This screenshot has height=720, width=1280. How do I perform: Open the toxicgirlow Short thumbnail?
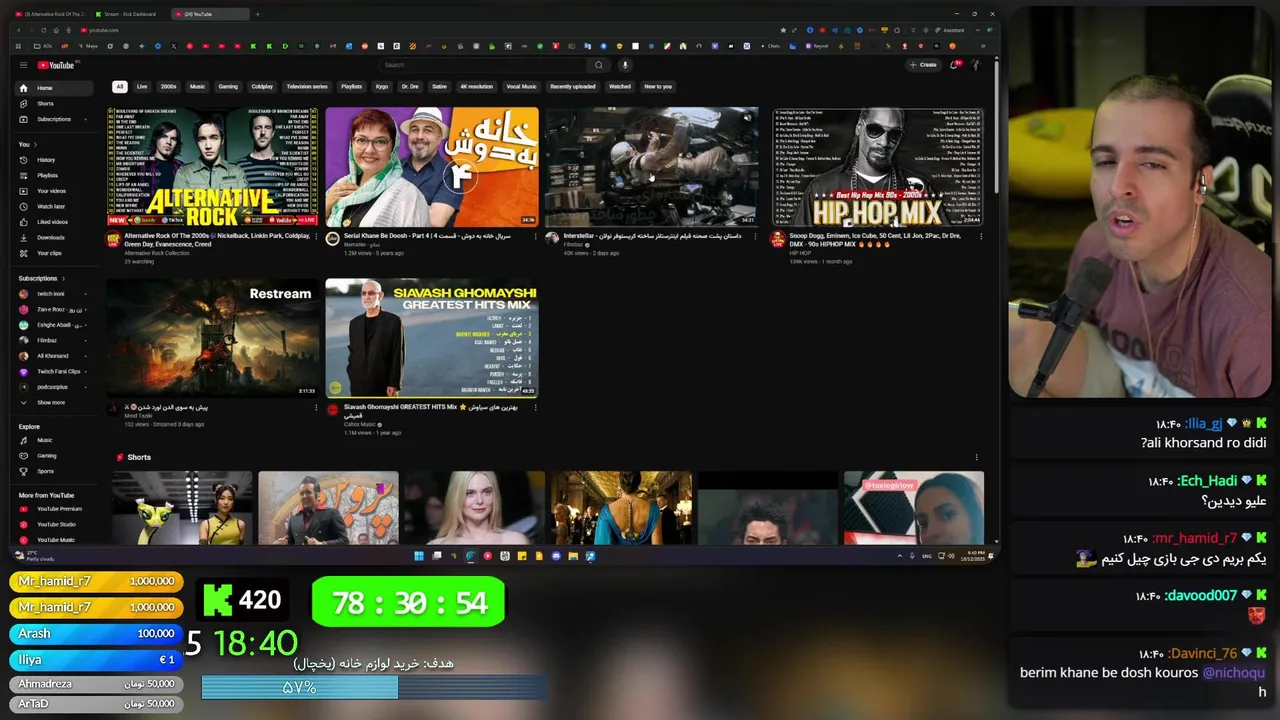[913, 508]
